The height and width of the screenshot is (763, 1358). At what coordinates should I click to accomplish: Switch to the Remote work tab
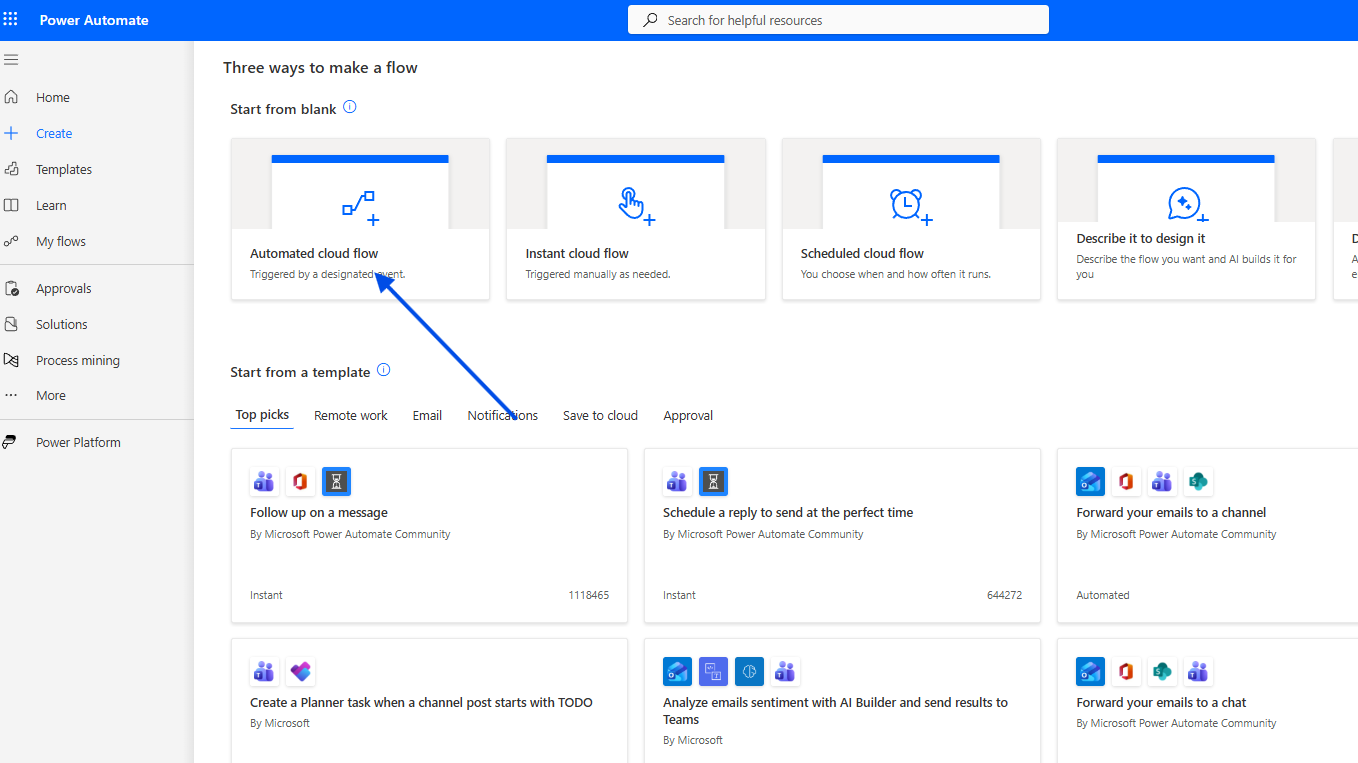pyautogui.click(x=350, y=415)
